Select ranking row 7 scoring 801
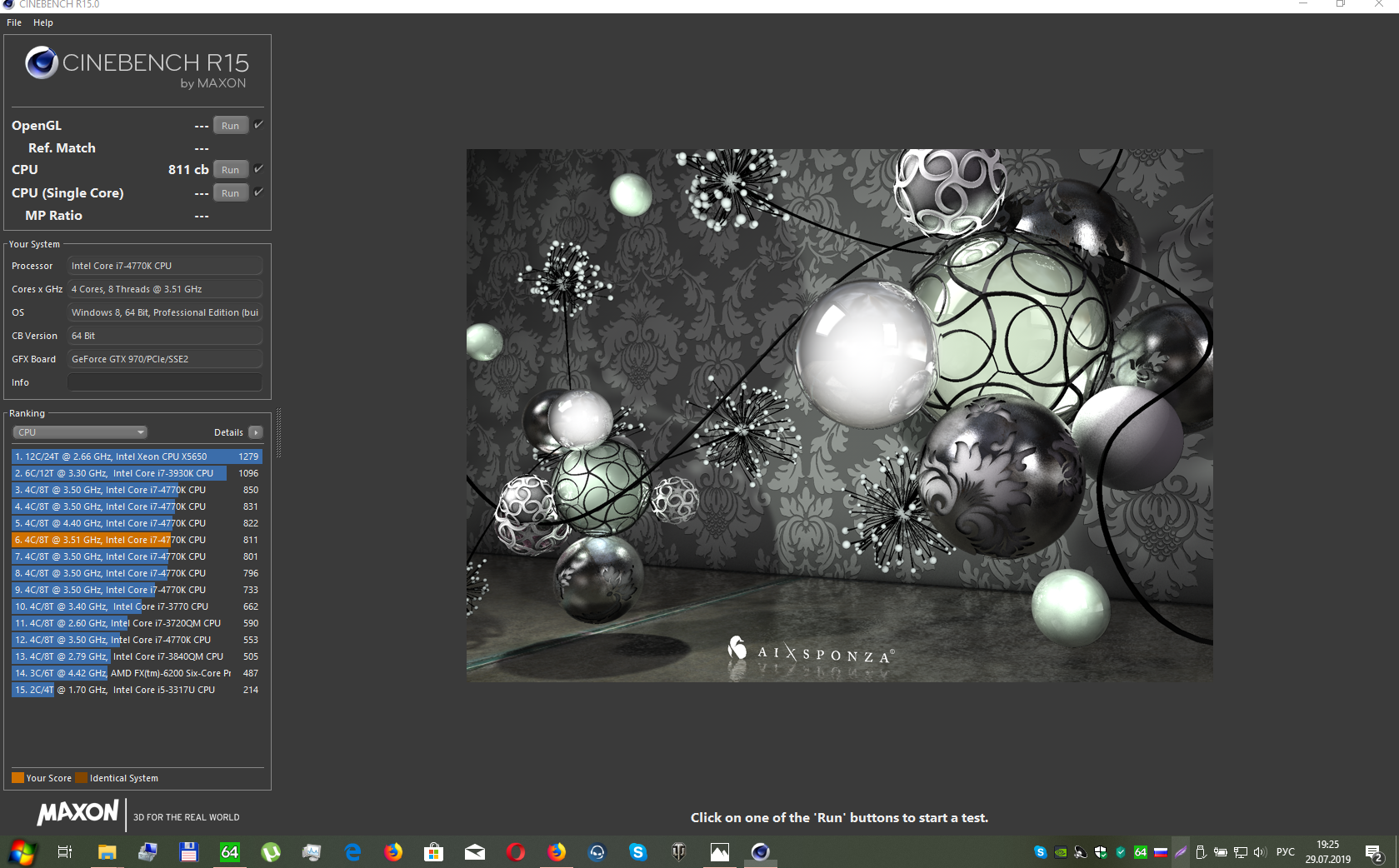The width and height of the screenshot is (1399, 868). point(137,556)
